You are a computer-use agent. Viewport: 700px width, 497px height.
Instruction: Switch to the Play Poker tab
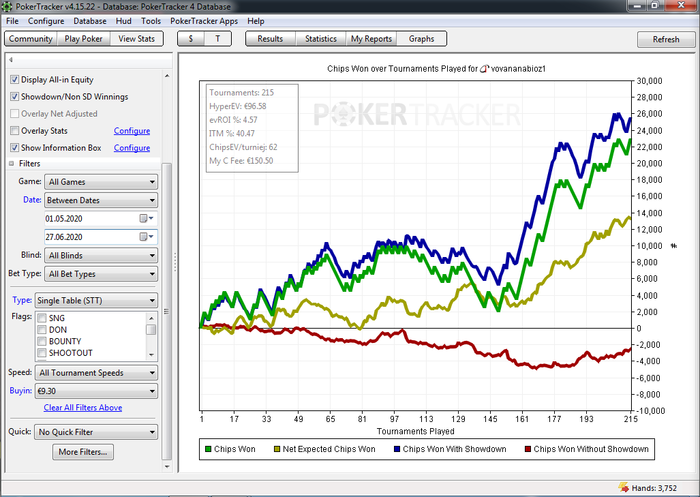[x=83, y=39]
